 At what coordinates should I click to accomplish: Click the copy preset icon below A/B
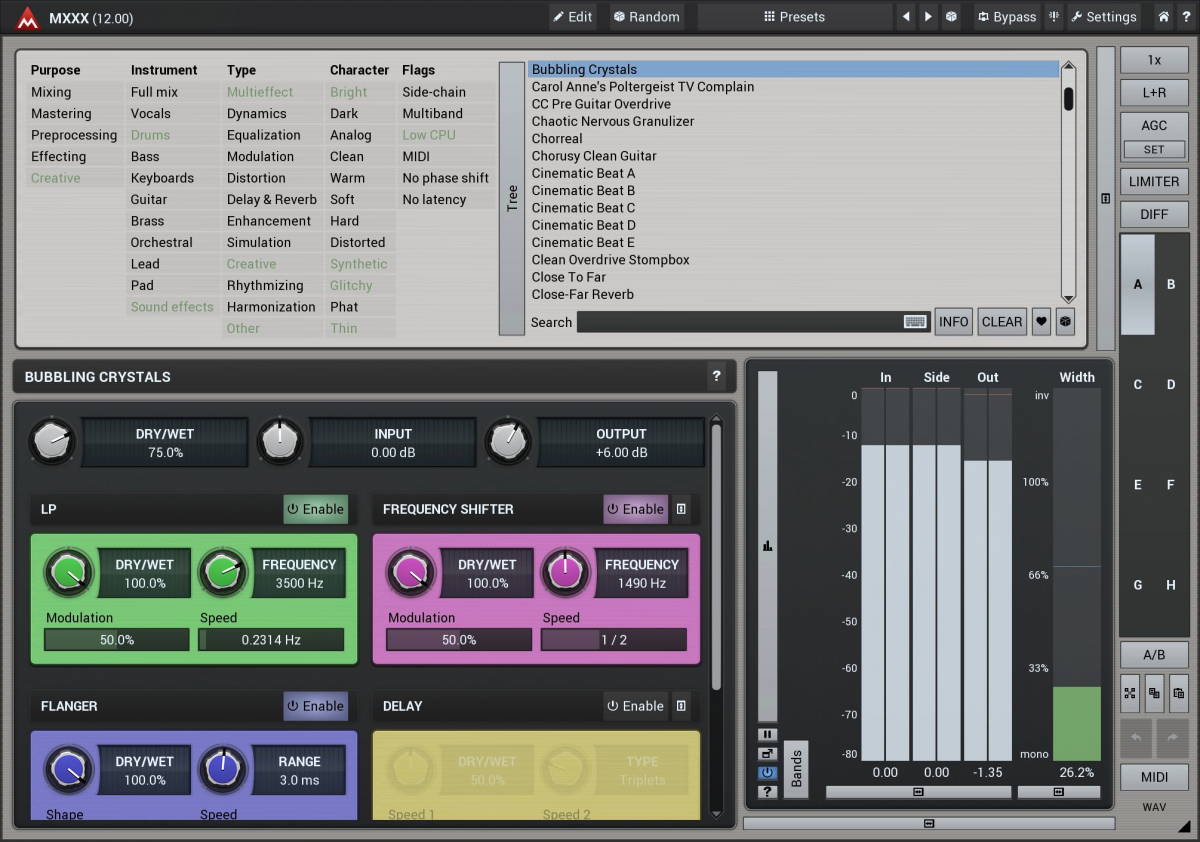click(1154, 693)
